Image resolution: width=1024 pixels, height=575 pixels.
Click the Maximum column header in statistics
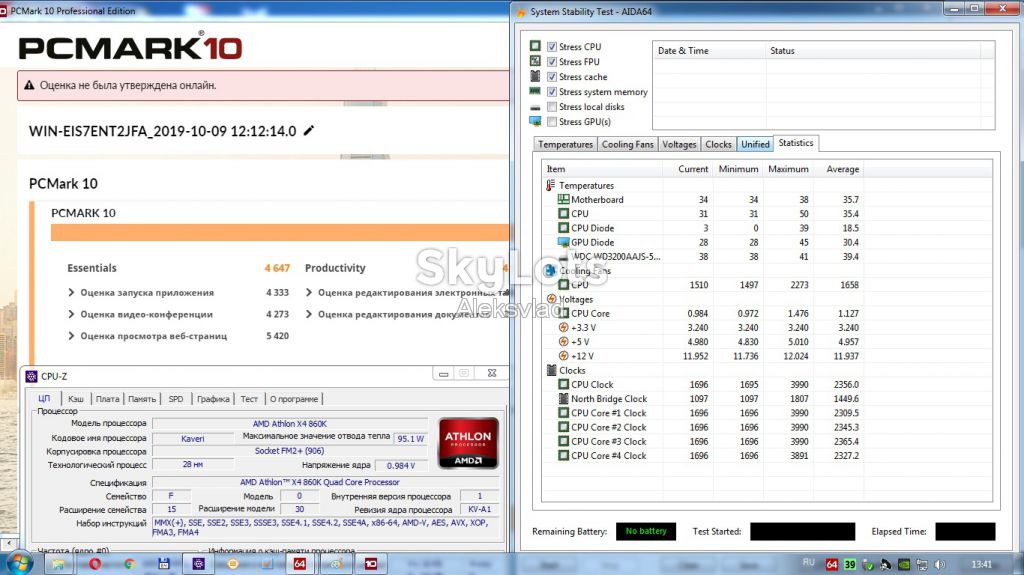pyautogui.click(x=788, y=169)
